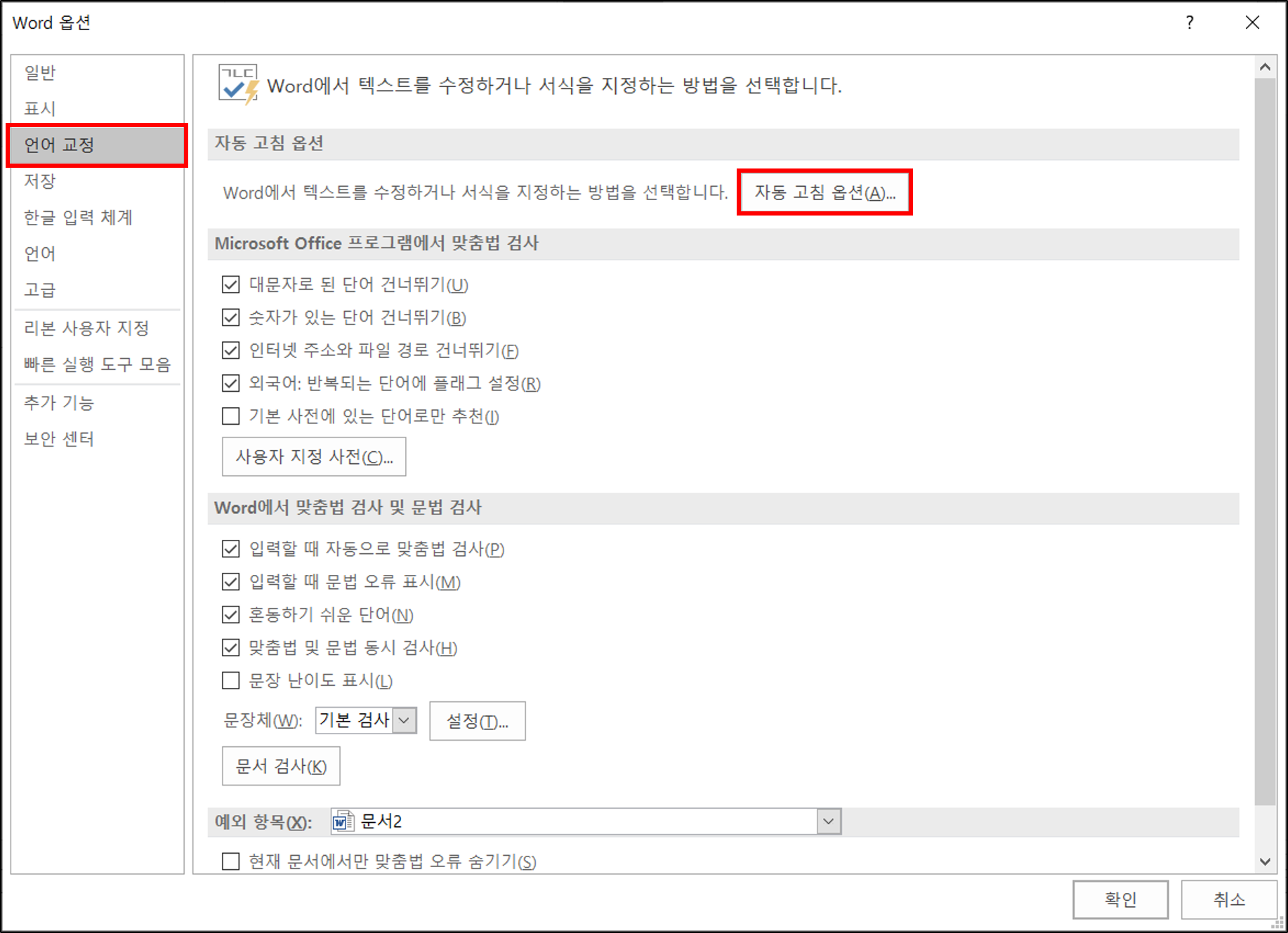Close the Word 옵션 dialog
The image size is (1288, 933).
[x=1252, y=22]
